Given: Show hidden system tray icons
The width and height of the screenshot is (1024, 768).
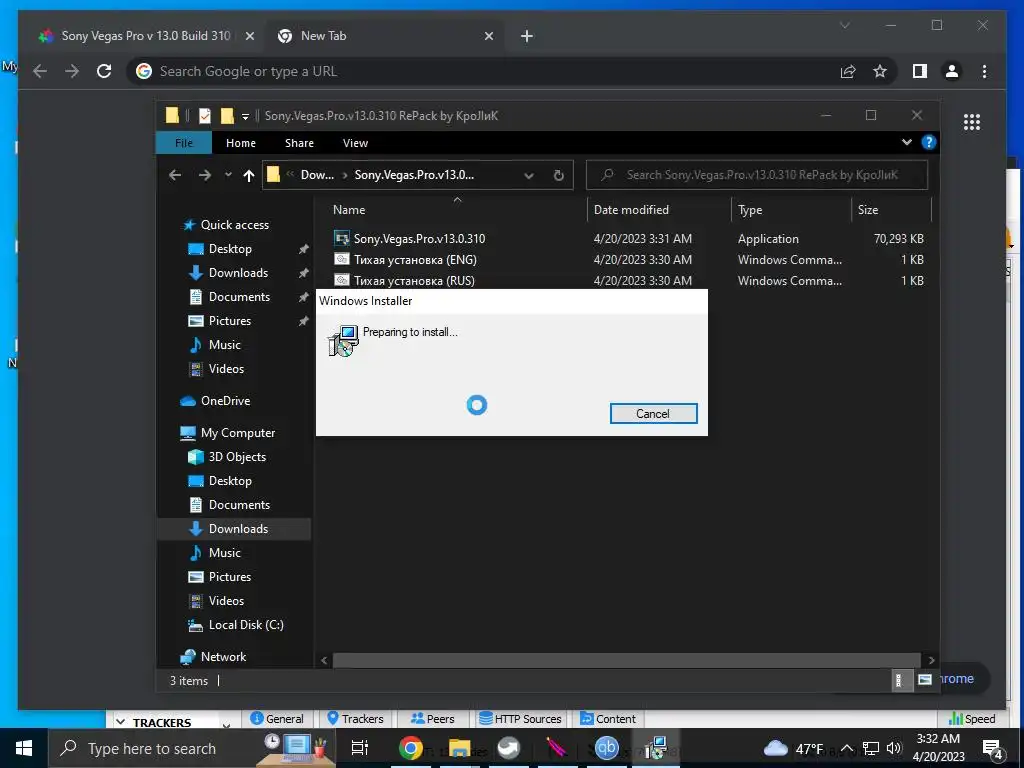Looking at the screenshot, I should [x=846, y=748].
